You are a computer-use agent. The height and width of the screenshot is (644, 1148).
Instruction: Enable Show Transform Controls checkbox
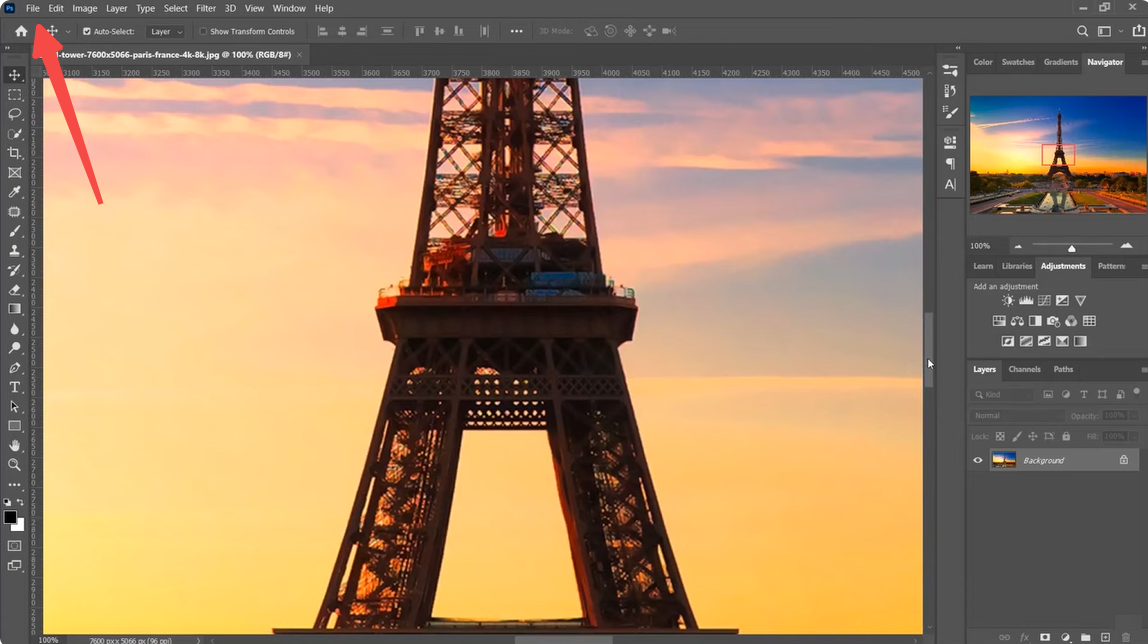click(203, 31)
